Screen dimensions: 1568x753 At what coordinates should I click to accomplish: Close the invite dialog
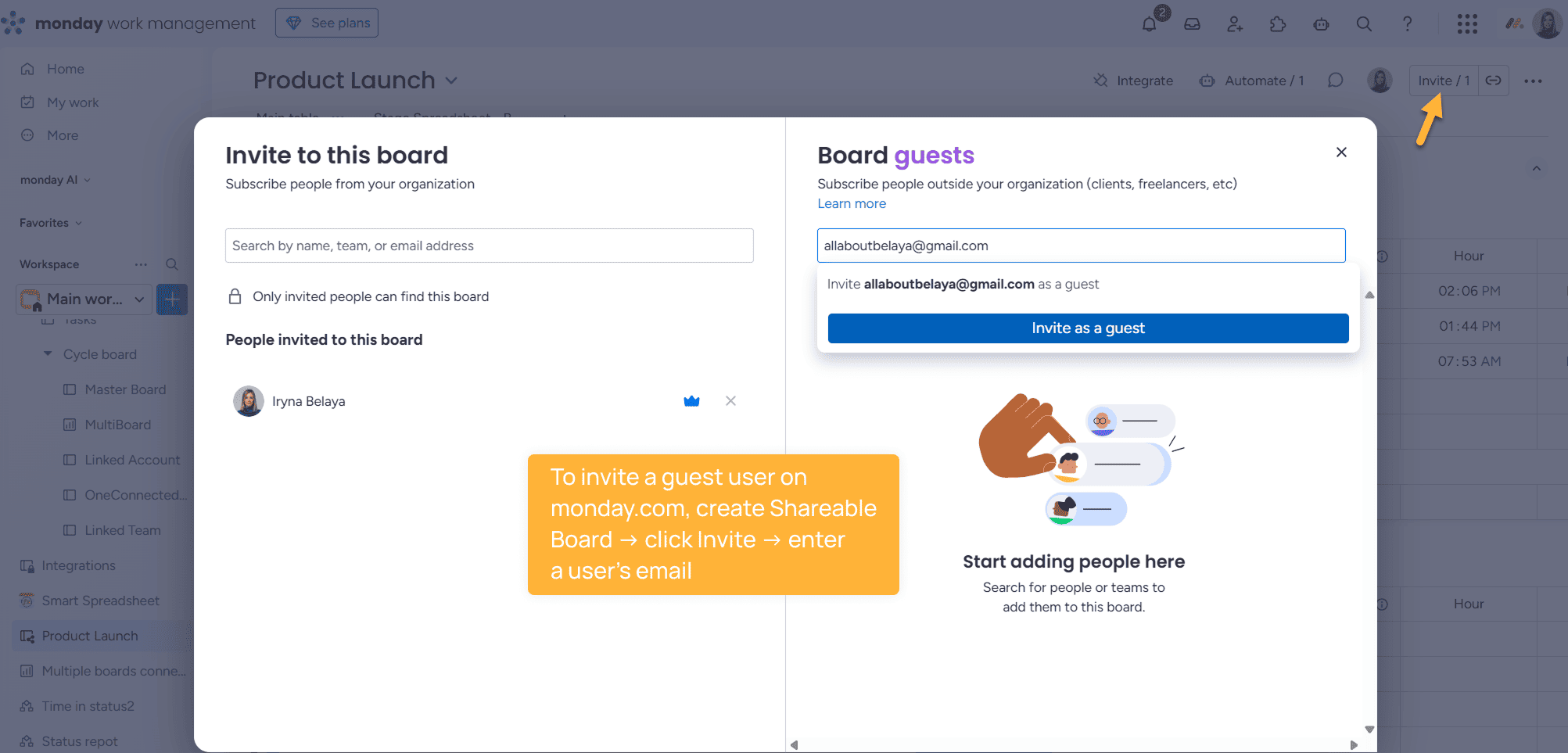[x=1341, y=152]
